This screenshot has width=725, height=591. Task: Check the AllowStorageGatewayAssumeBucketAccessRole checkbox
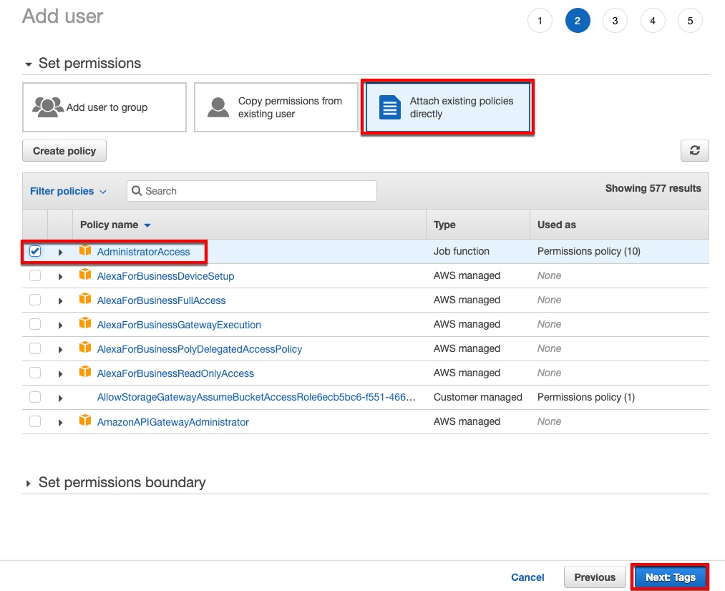[x=35, y=397]
